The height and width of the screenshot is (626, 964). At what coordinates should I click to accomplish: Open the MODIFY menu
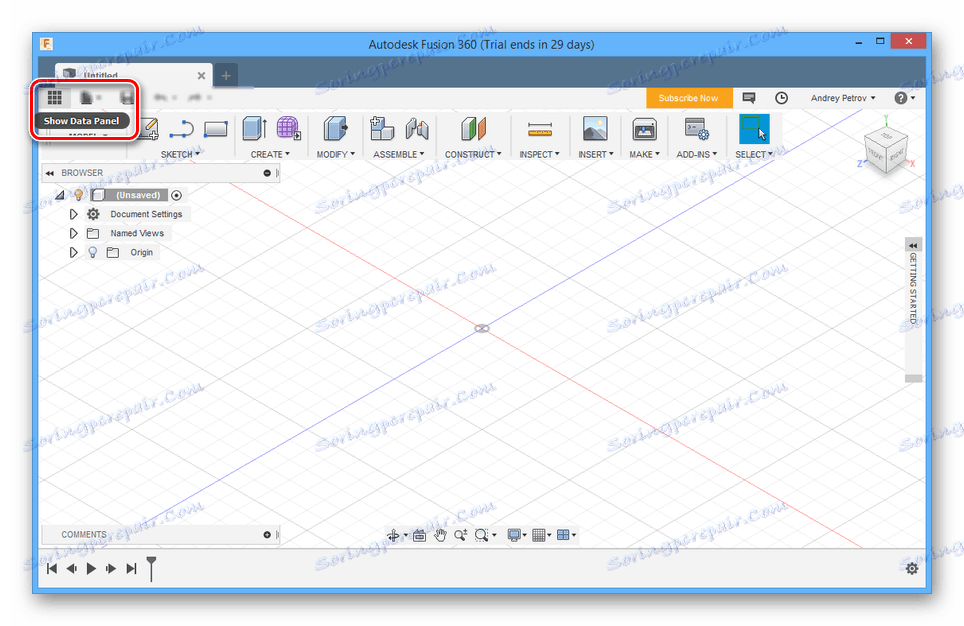pos(336,154)
